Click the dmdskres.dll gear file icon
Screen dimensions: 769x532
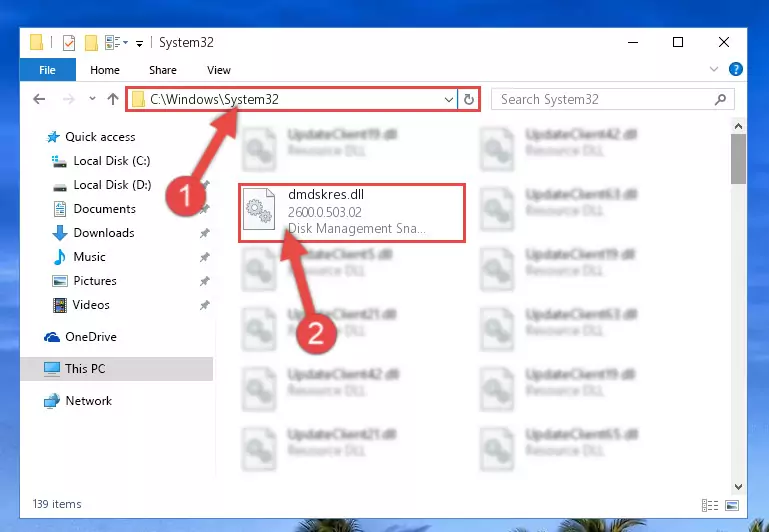click(x=259, y=209)
